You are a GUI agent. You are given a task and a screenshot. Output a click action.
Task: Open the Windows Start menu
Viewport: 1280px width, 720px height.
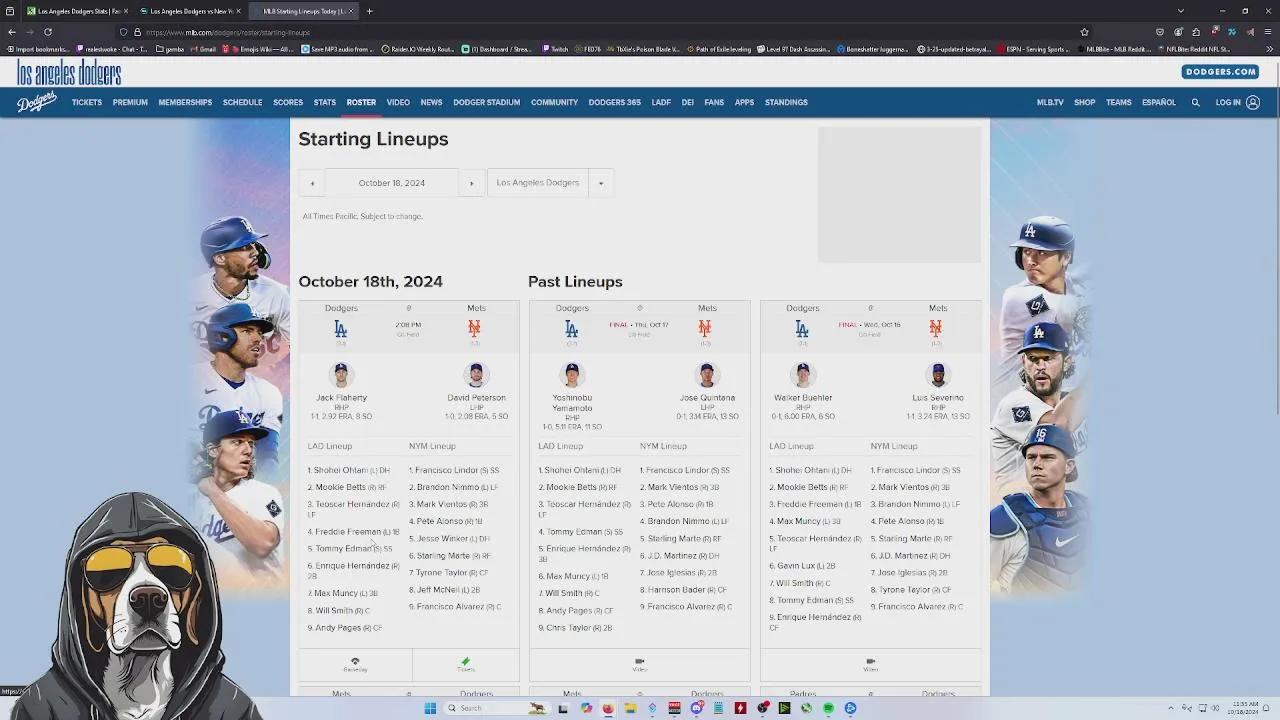coord(430,708)
